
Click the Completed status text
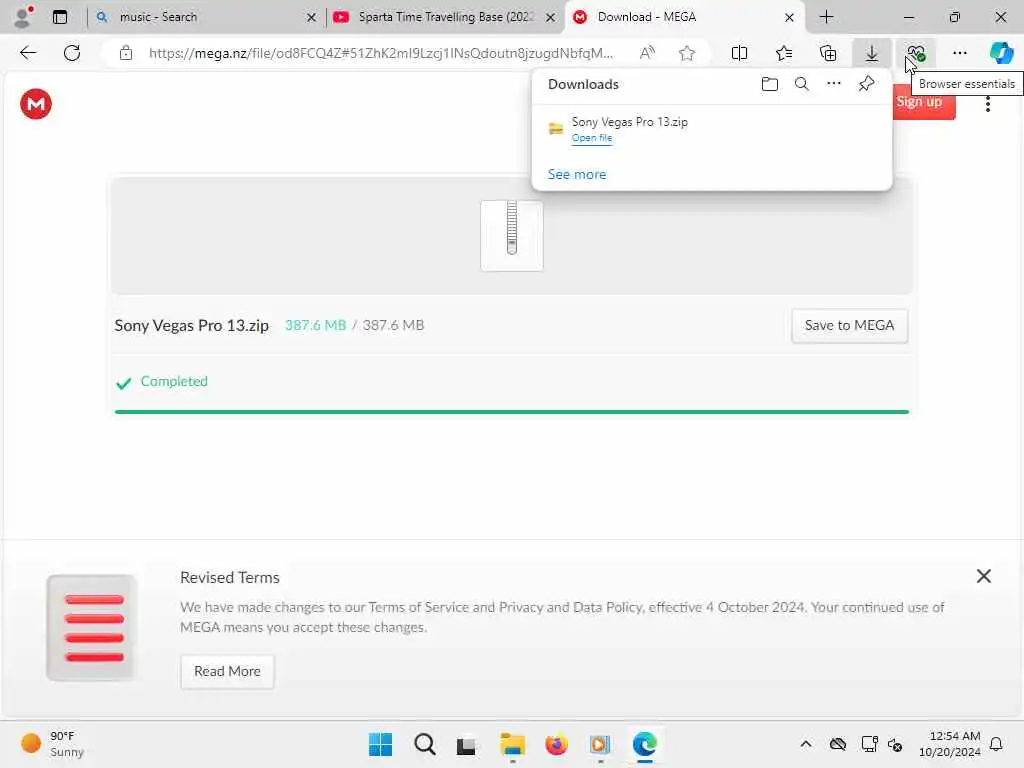tap(174, 381)
